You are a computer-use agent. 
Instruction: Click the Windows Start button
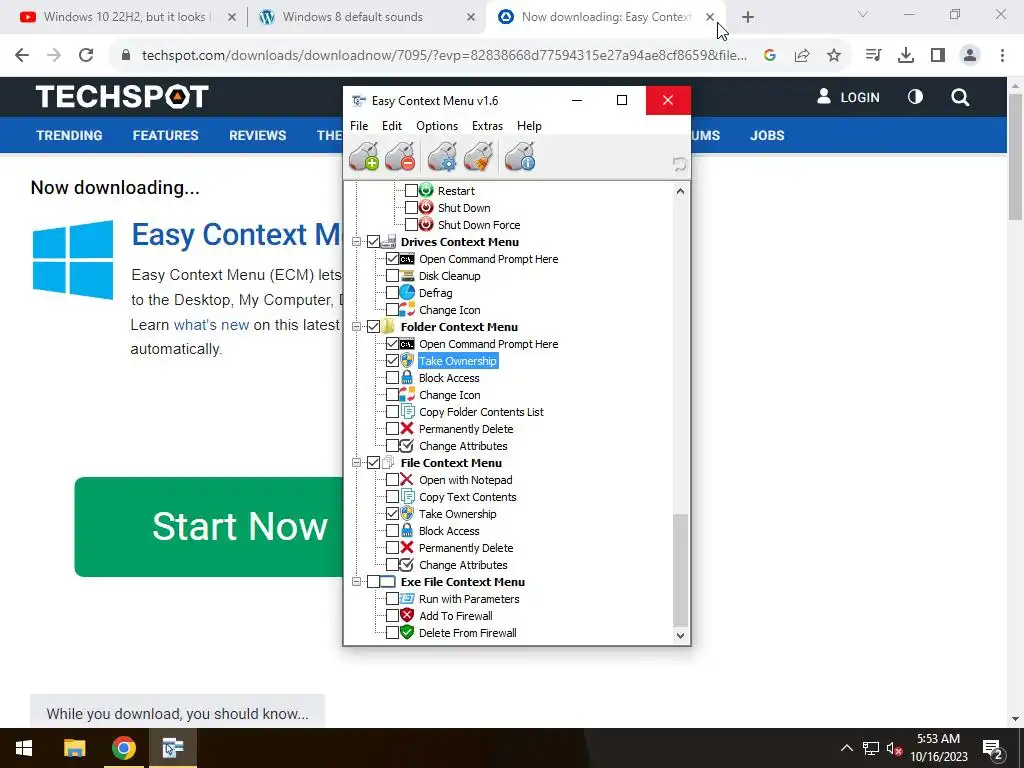(x=24, y=748)
